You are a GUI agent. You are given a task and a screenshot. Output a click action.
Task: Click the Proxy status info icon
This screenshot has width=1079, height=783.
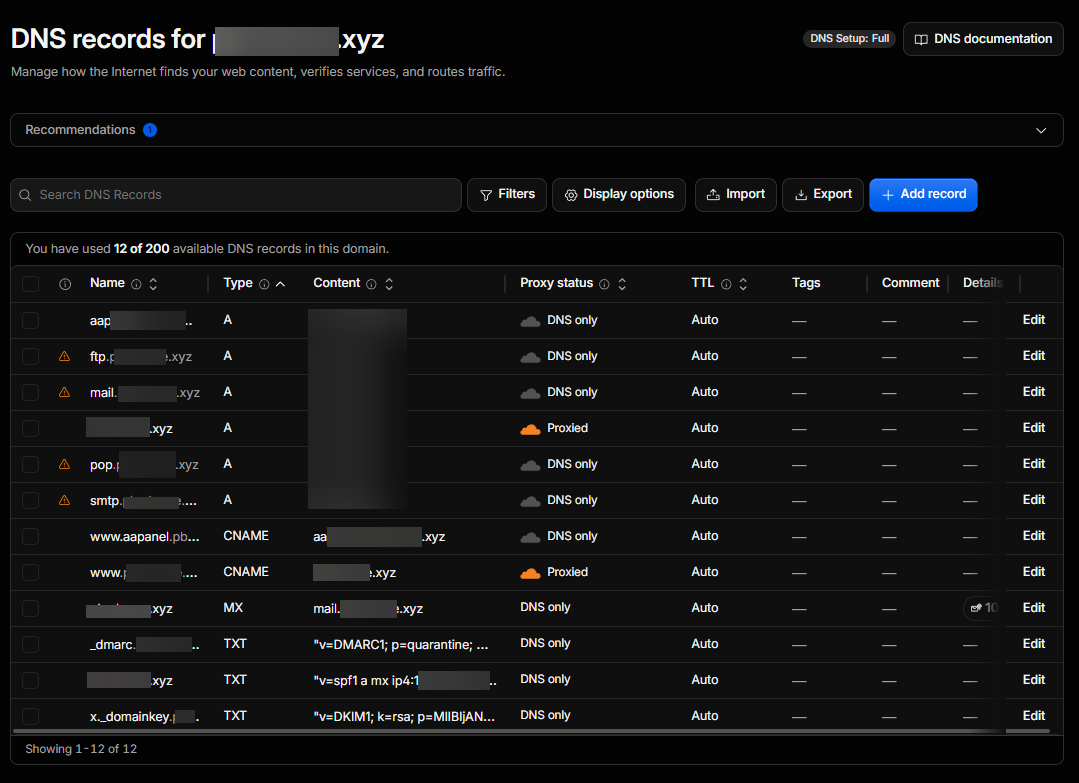coord(604,284)
